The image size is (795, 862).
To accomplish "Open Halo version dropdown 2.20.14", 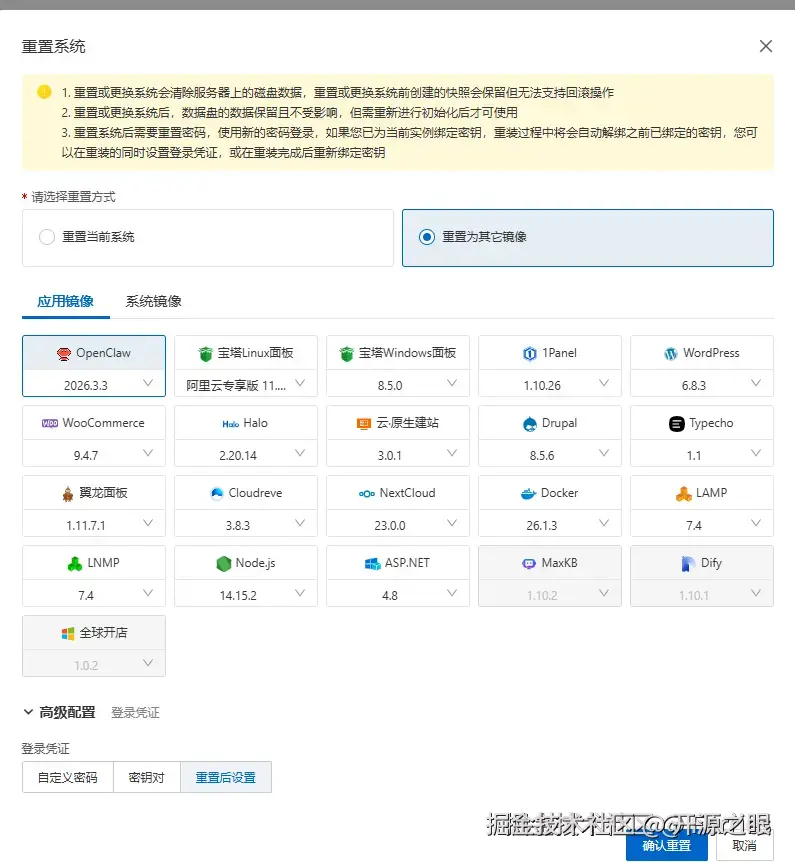I will pyautogui.click(x=246, y=454).
